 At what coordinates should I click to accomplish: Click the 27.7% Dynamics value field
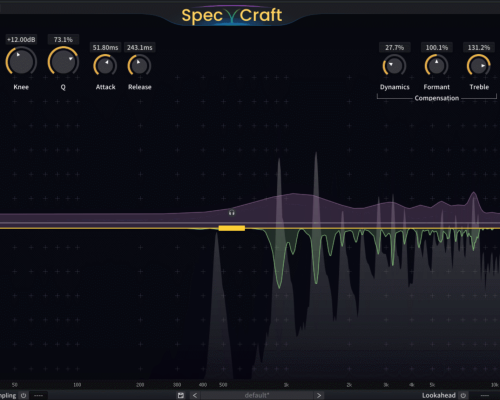pos(395,47)
